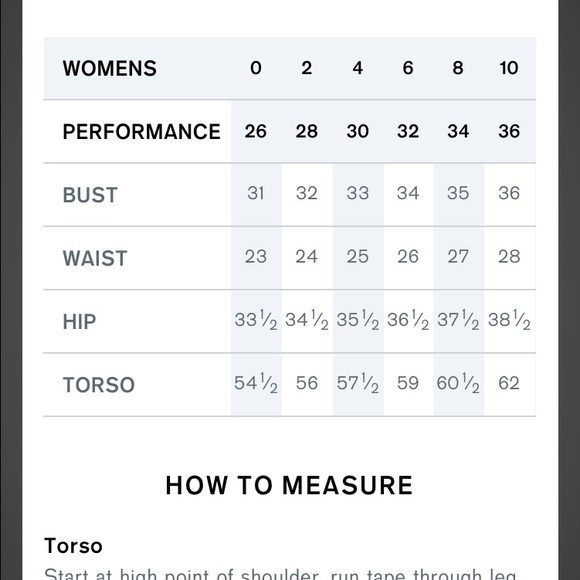Click the HOW TO MEASURE heading
Image resolution: width=580 pixels, height=580 pixels.
[289, 485]
